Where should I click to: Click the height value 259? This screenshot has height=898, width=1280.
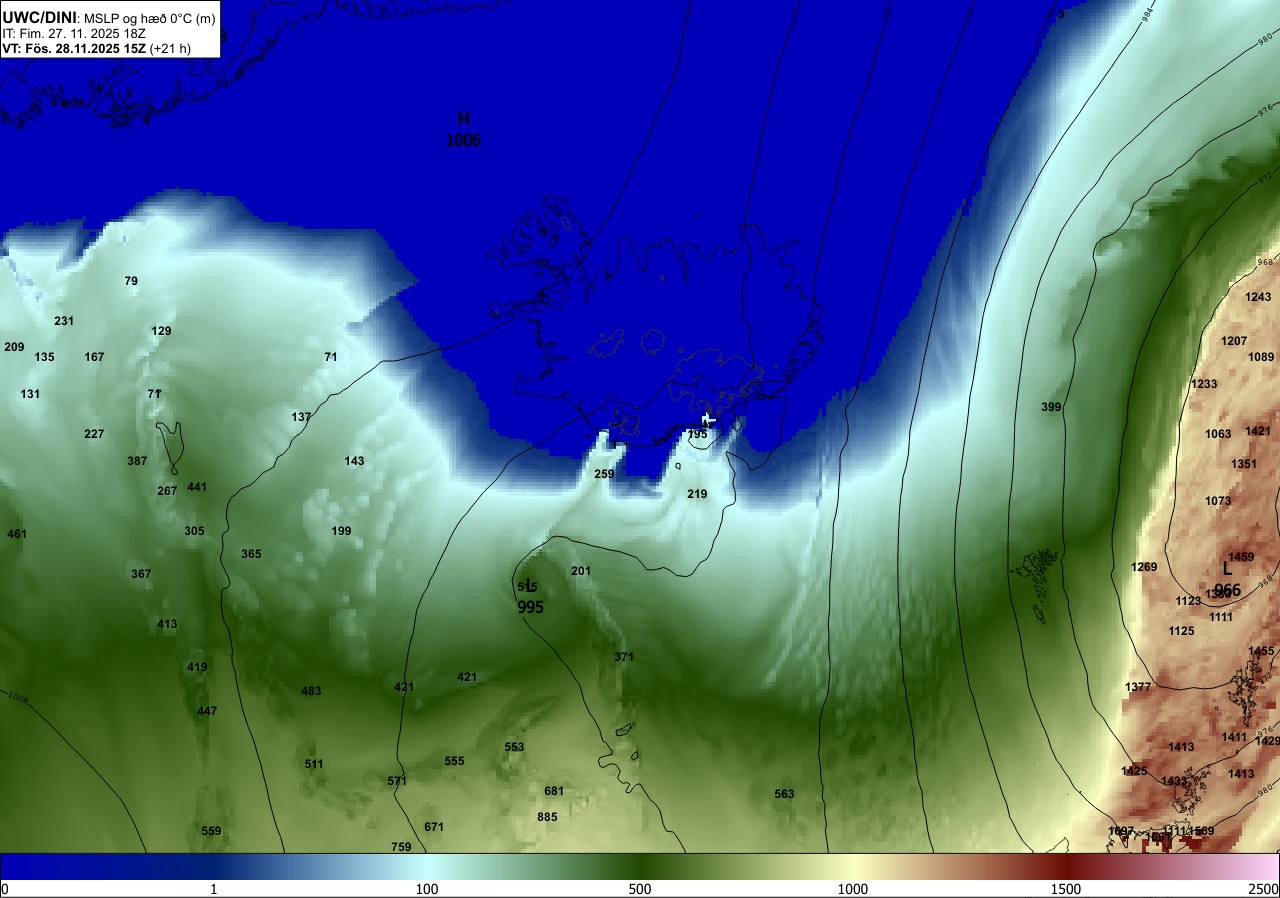pyautogui.click(x=604, y=474)
